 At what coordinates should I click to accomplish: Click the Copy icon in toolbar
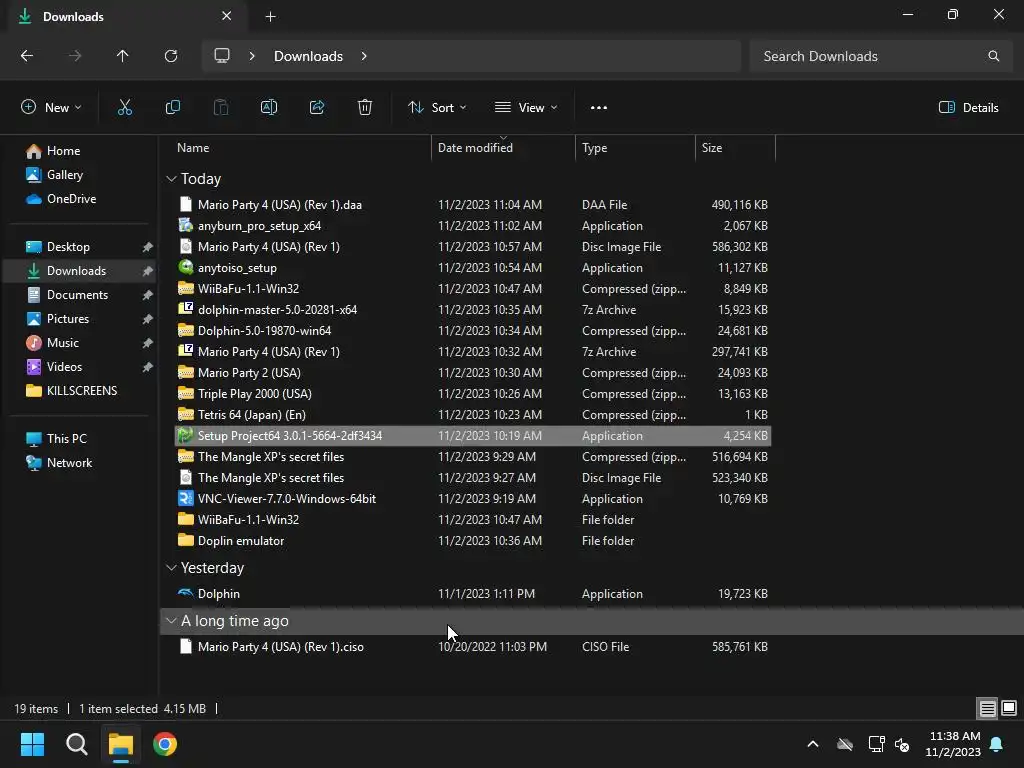(172, 108)
